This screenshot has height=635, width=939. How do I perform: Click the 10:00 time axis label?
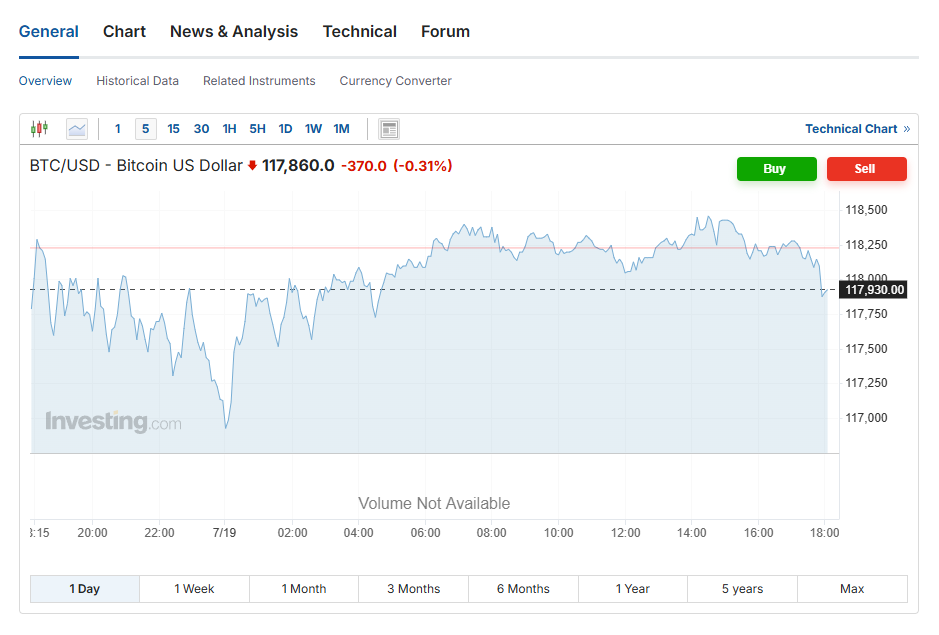[x=559, y=533]
